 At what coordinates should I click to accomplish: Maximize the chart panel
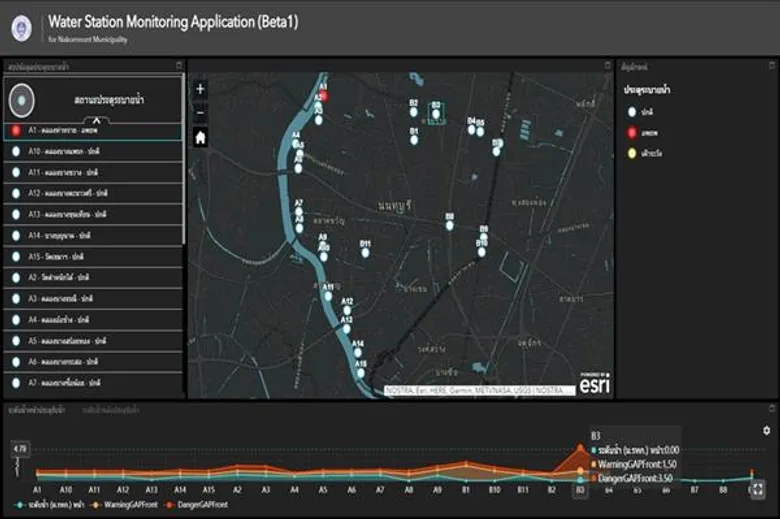click(772, 408)
